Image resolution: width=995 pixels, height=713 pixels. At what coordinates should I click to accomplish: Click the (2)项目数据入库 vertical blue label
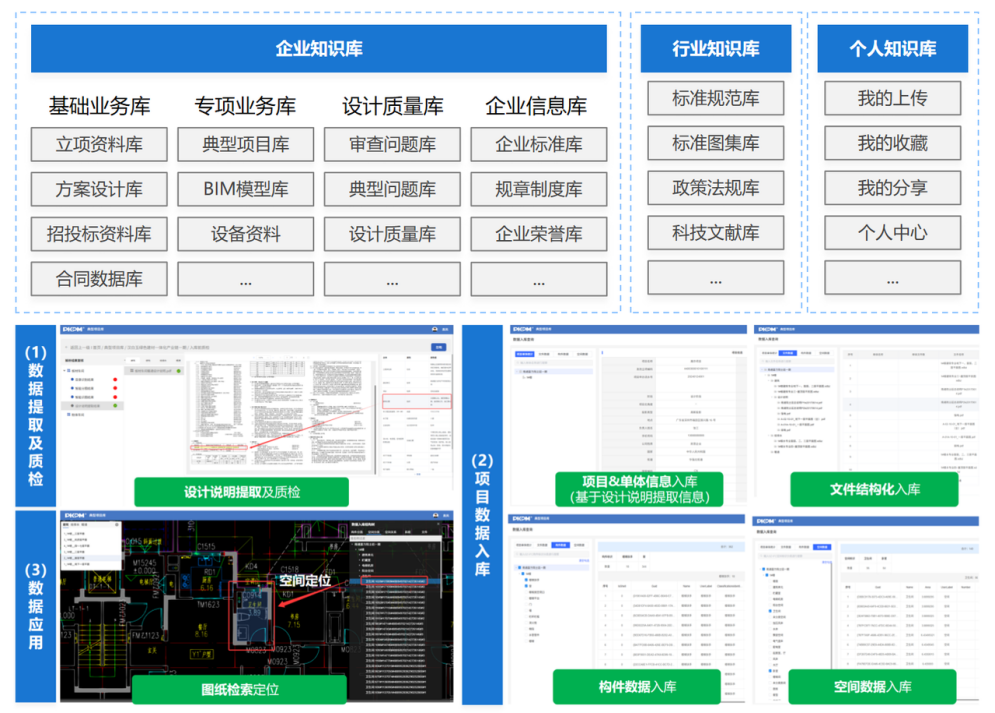point(482,514)
